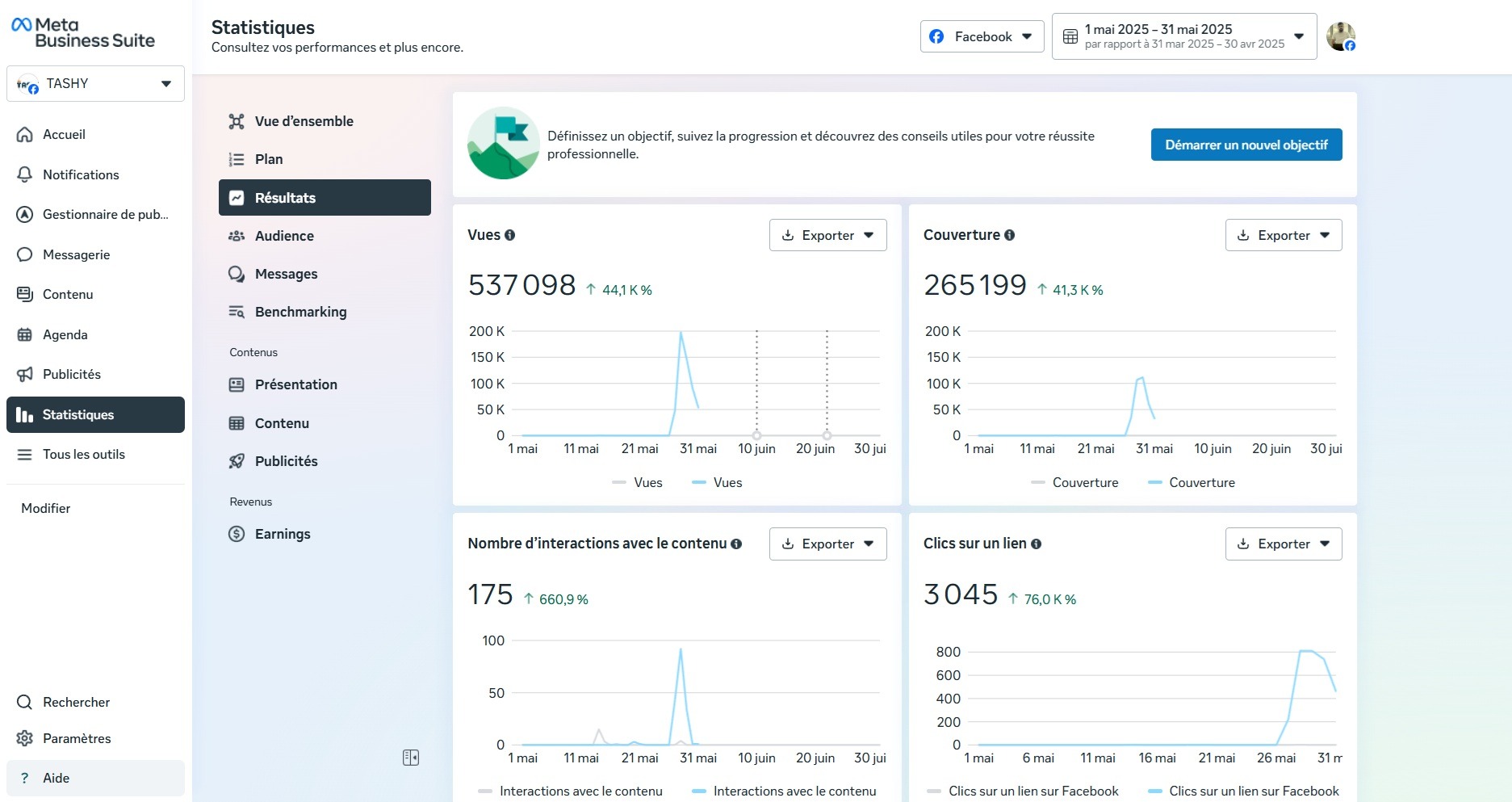Click Démarrer un nouvel objectif button
The width and height of the screenshot is (1512, 802).
click(x=1246, y=145)
